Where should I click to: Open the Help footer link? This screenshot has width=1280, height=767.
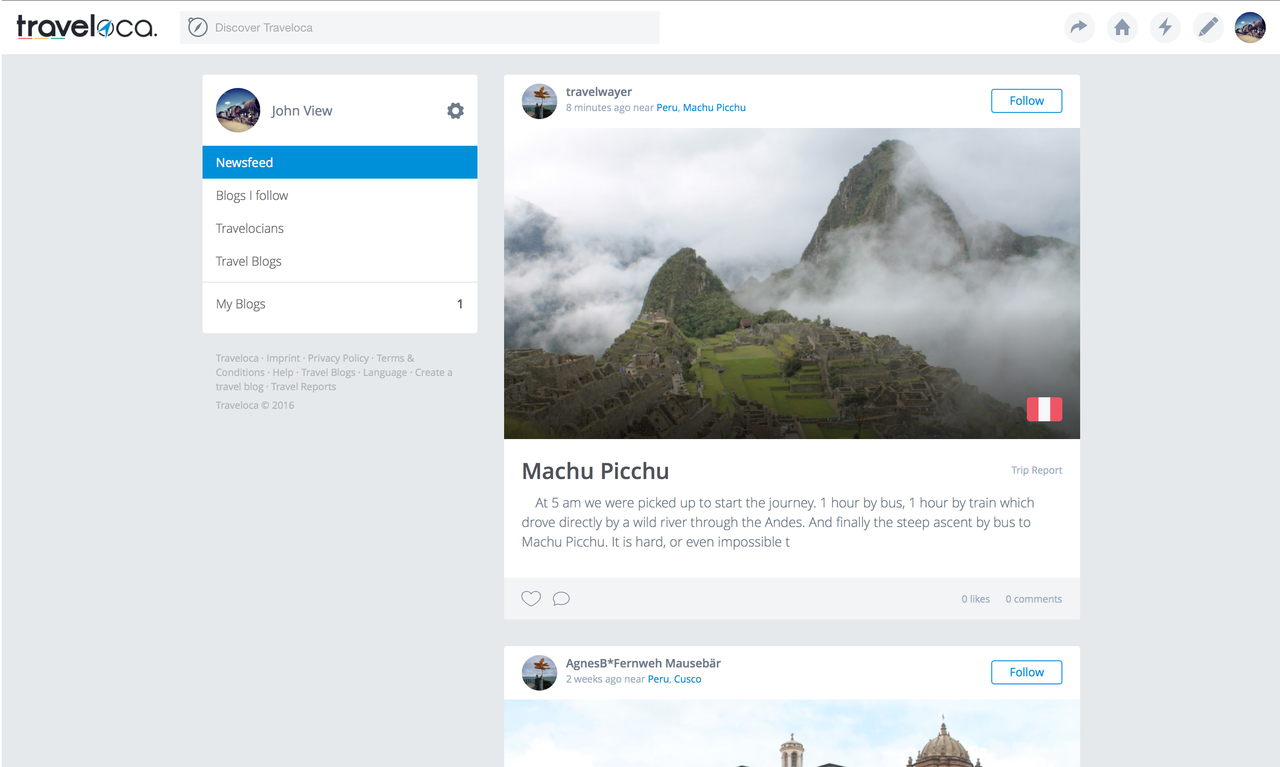(x=283, y=373)
